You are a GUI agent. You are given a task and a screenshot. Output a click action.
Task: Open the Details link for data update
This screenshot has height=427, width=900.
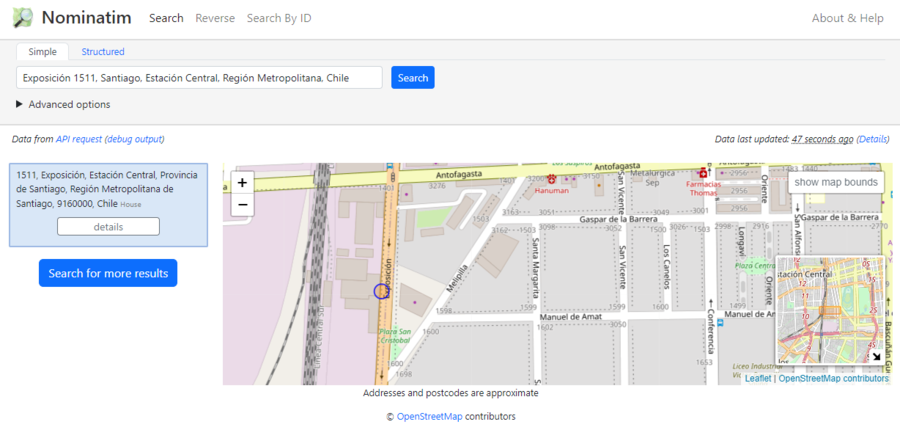point(872,139)
